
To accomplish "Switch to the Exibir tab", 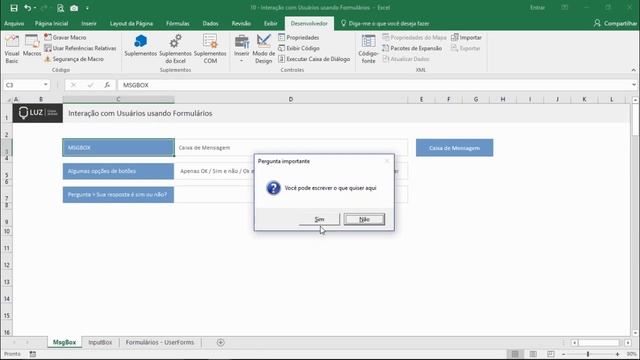I will (x=270, y=24).
